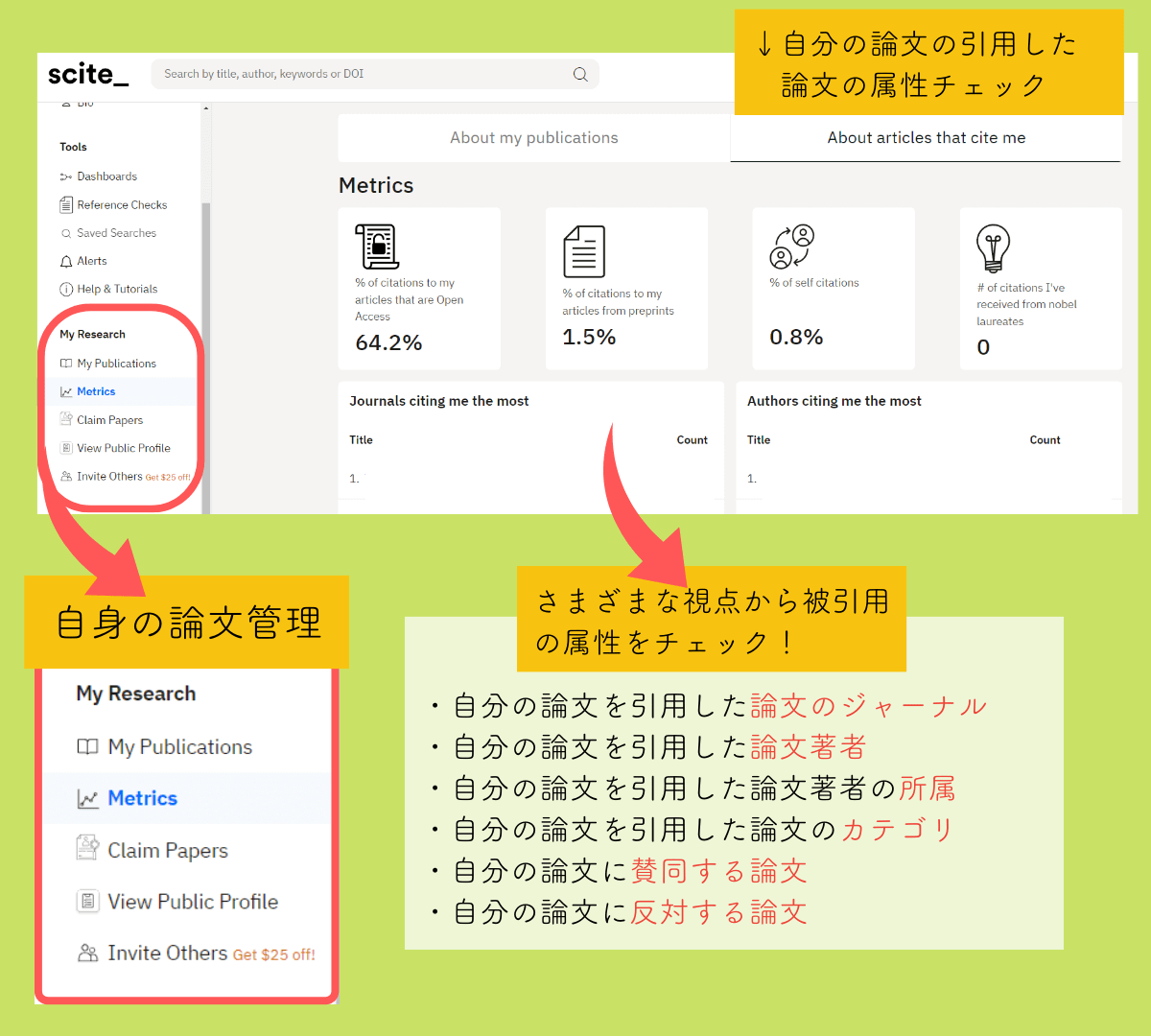The width and height of the screenshot is (1151, 1036).
Task: Click the scite_ logo
Action: [x=87, y=74]
